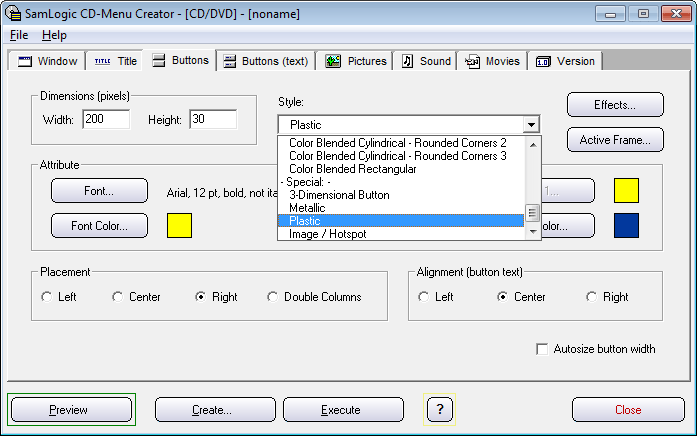The width and height of the screenshot is (697, 436).
Task: Set button text alignment to Left
Action: [424, 296]
